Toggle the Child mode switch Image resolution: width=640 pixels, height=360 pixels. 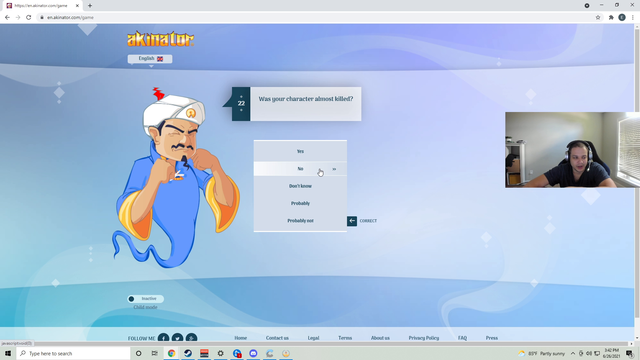pyautogui.click(x=145, y=299)
